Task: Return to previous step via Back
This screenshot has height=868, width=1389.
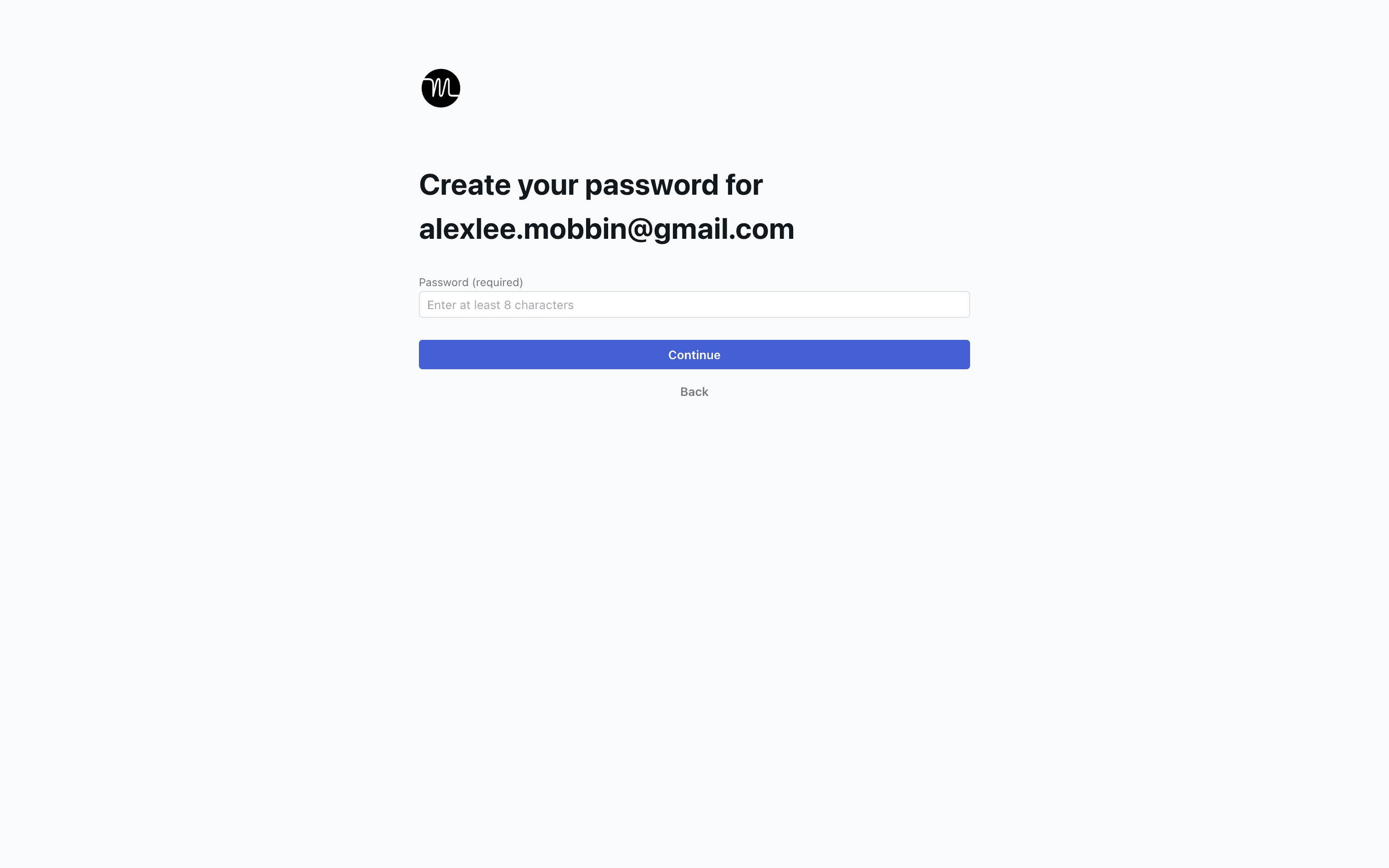Action: (x=694, y=391)
